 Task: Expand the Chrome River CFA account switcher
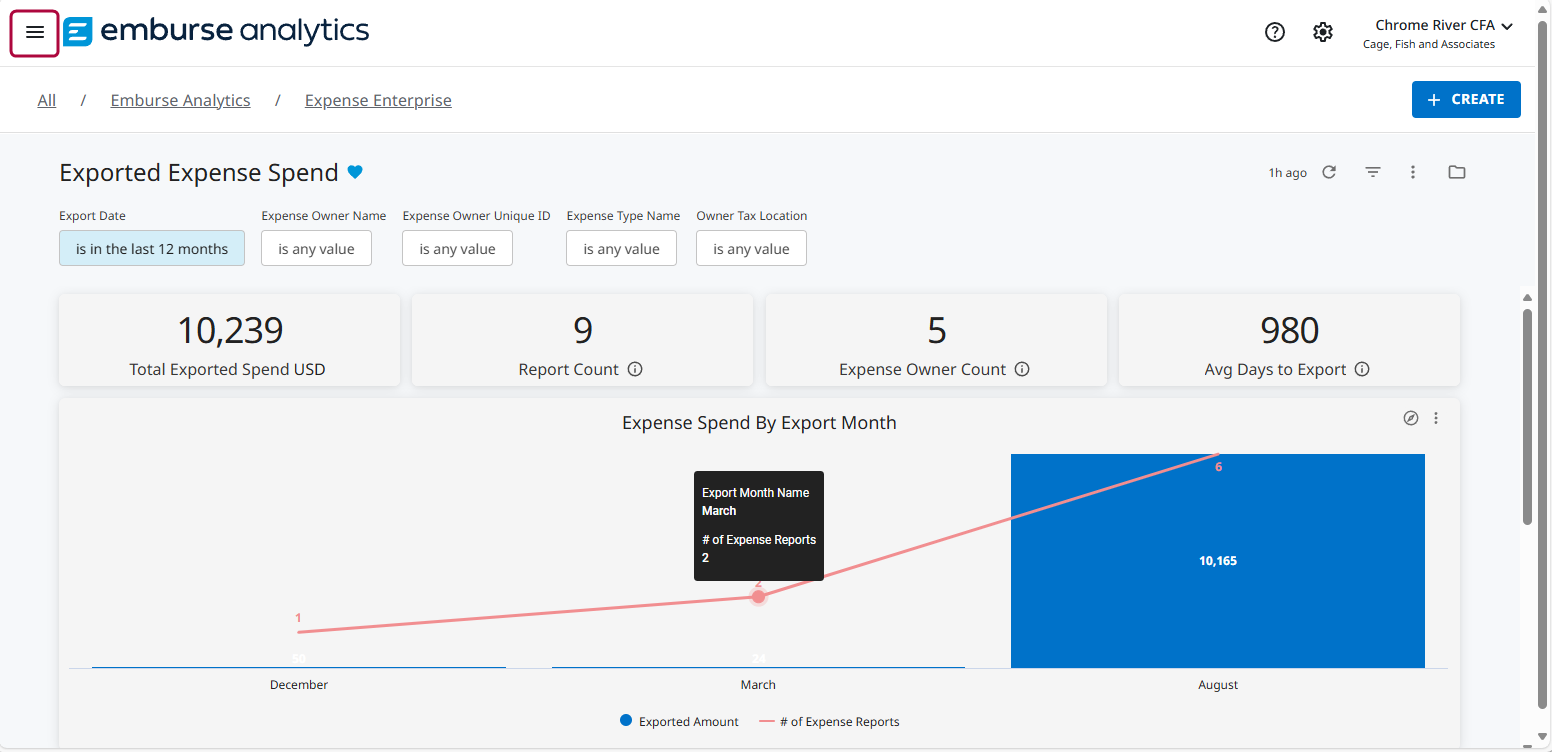coord(1440,24)
